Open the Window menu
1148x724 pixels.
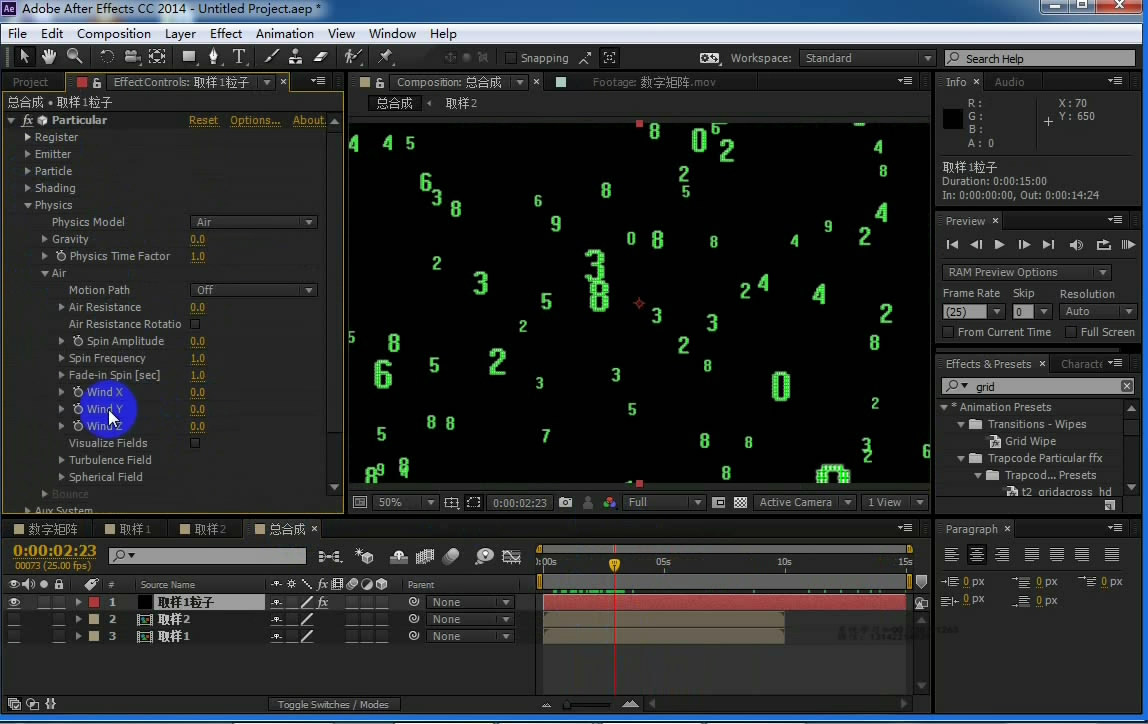(392, 34)
